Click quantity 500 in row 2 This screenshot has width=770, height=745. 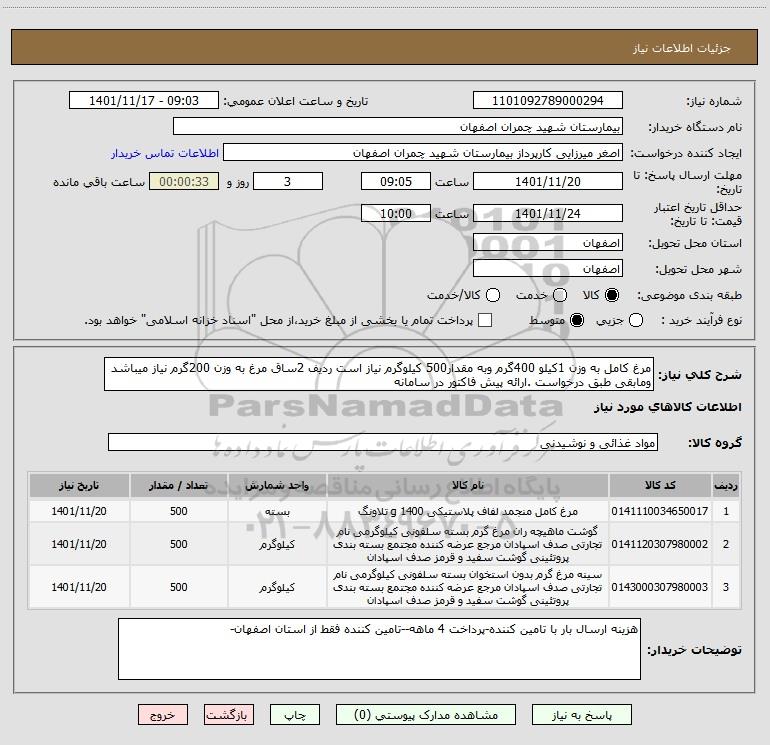coord(179,544)
